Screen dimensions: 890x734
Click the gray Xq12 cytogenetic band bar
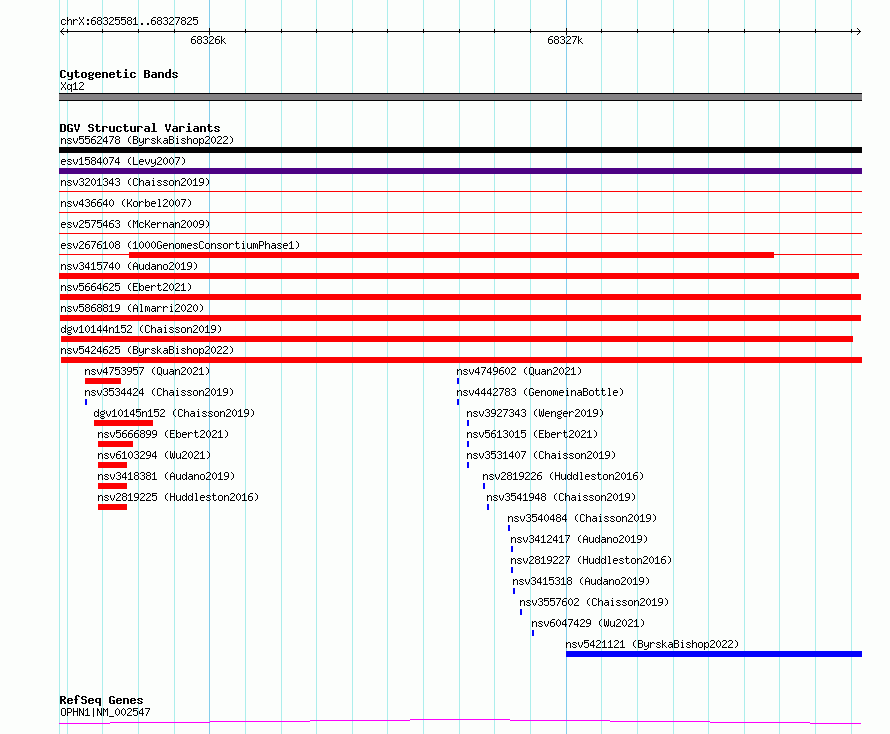pos(460,97)
